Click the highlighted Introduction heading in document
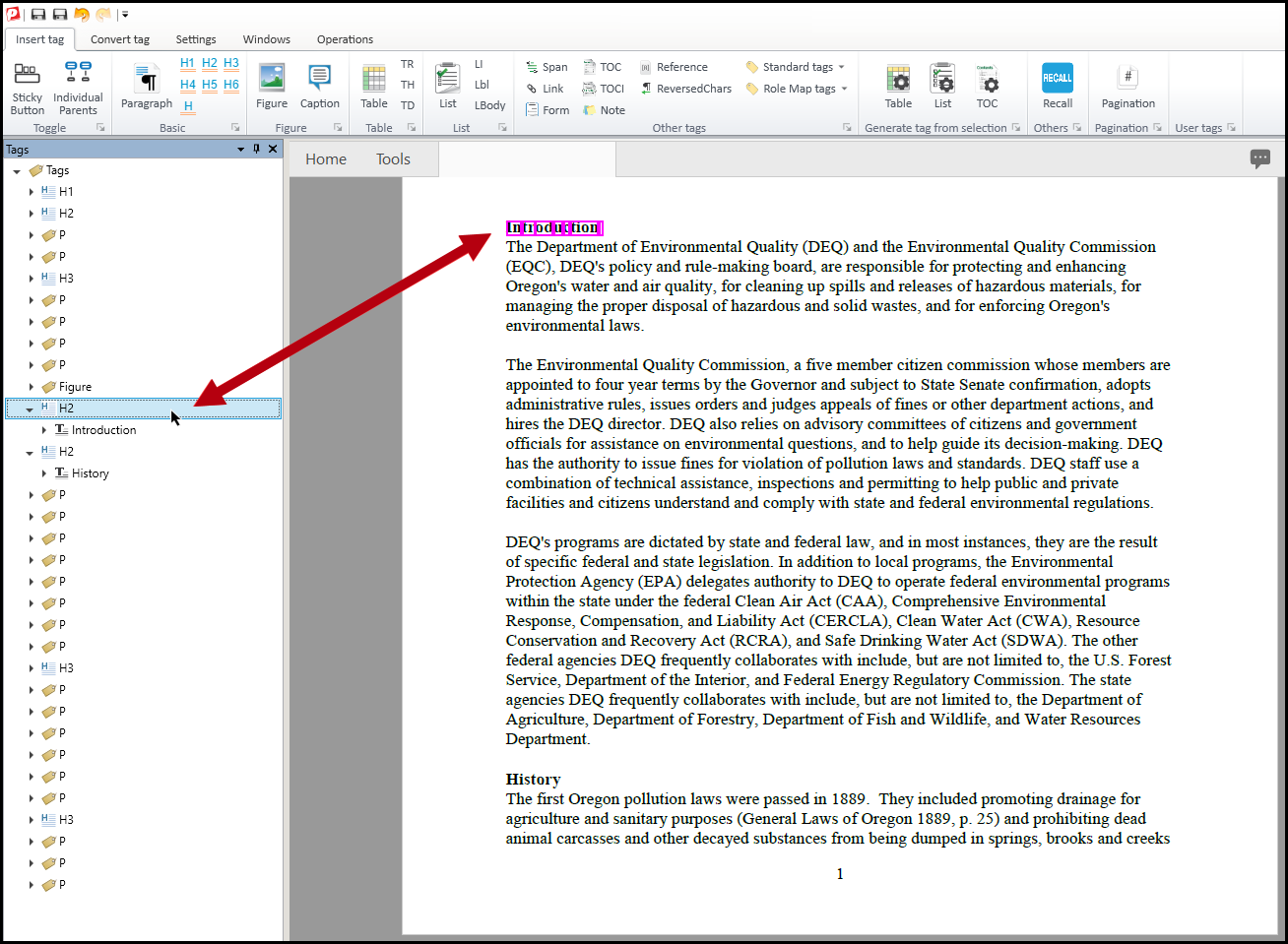Viewport: 1288px width, 944px height. point(554,227)
